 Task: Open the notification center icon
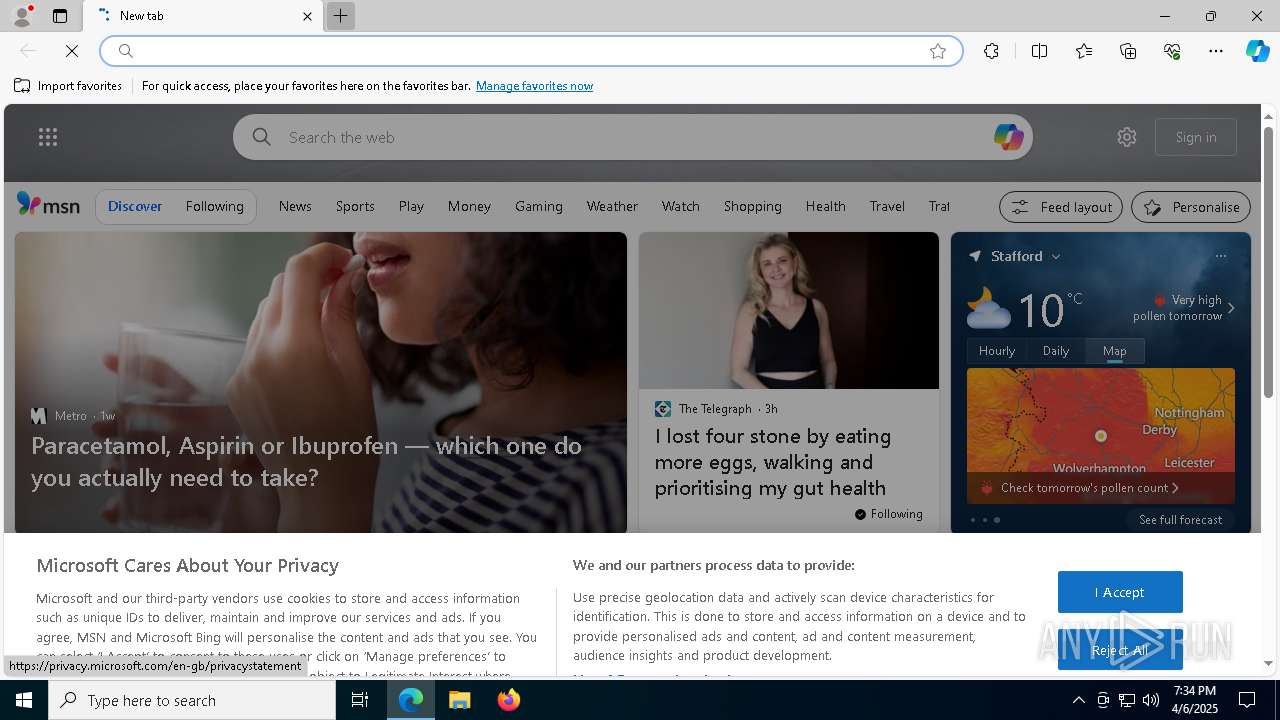click(1247, 700)
